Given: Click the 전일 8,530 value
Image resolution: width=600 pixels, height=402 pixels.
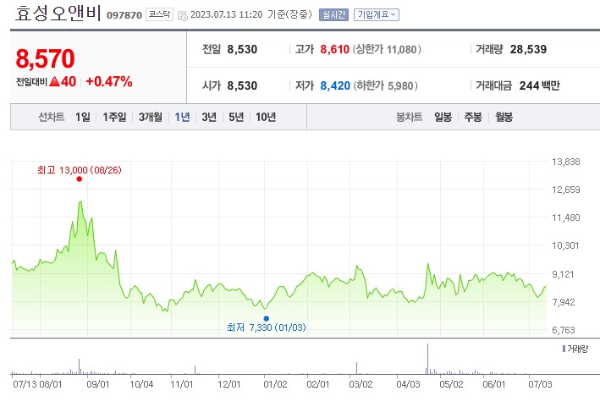Looking at the screenshot, I should tap(242, 49).
